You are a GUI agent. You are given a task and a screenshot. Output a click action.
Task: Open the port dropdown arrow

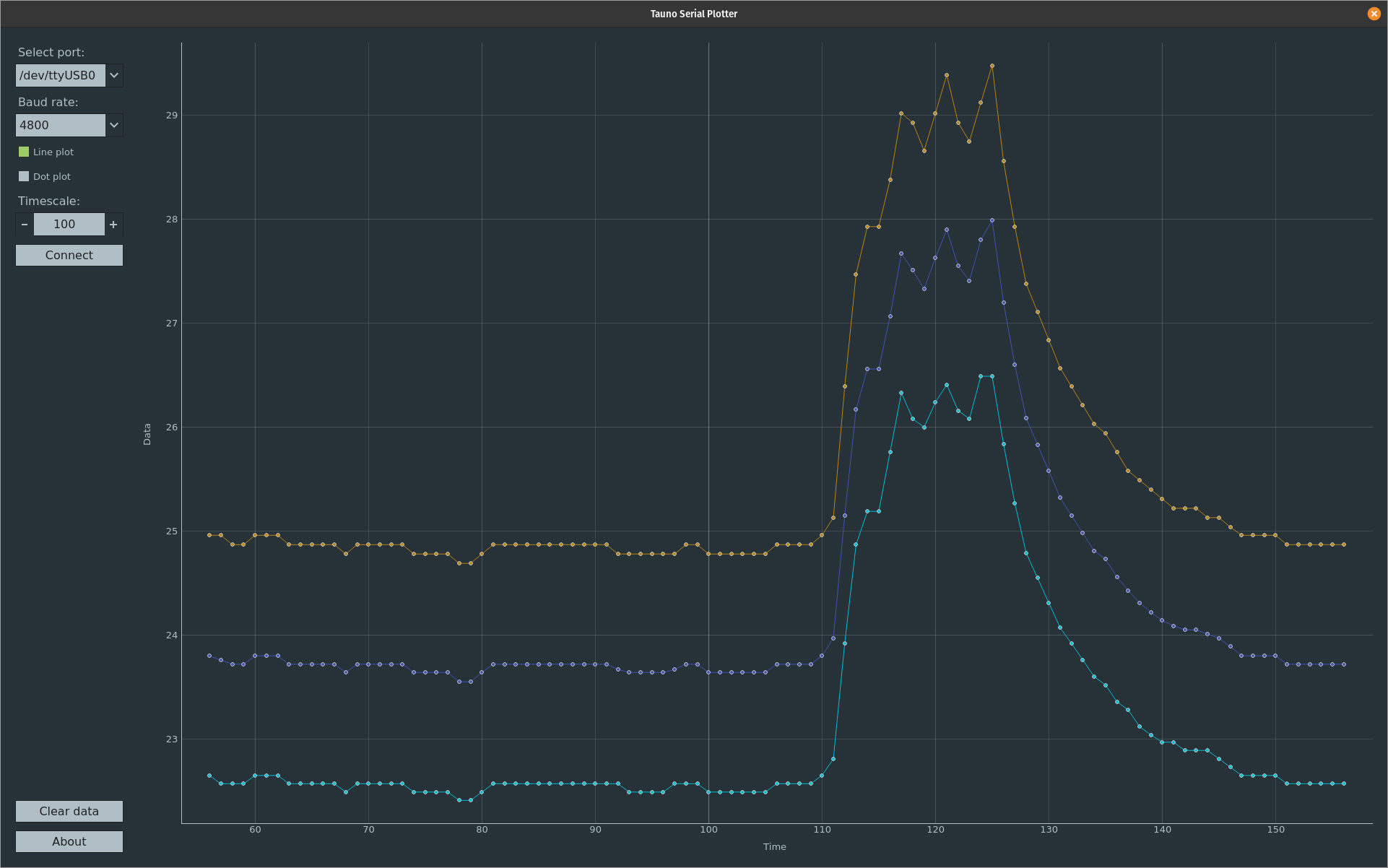[x=114, y=75]
